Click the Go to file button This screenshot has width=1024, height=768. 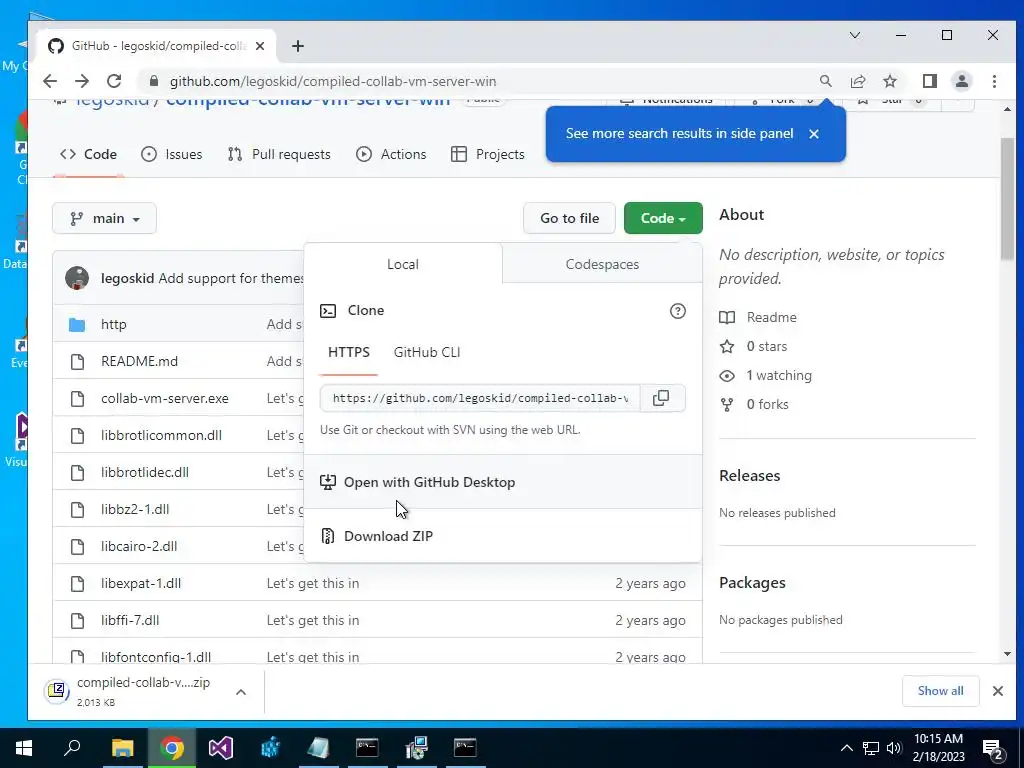coord(569,218)
